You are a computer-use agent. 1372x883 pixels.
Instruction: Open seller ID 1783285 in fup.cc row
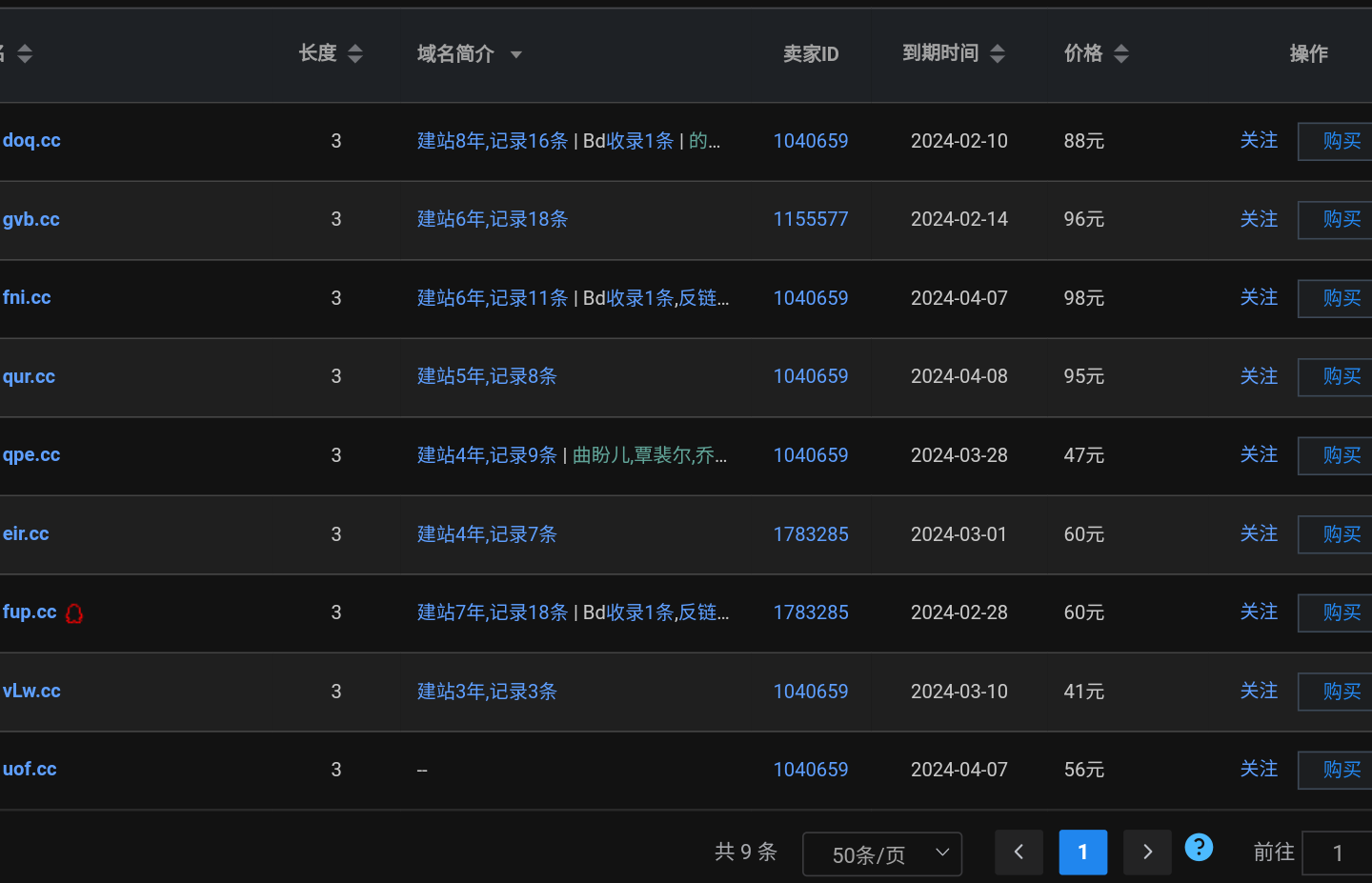[811, 612]
